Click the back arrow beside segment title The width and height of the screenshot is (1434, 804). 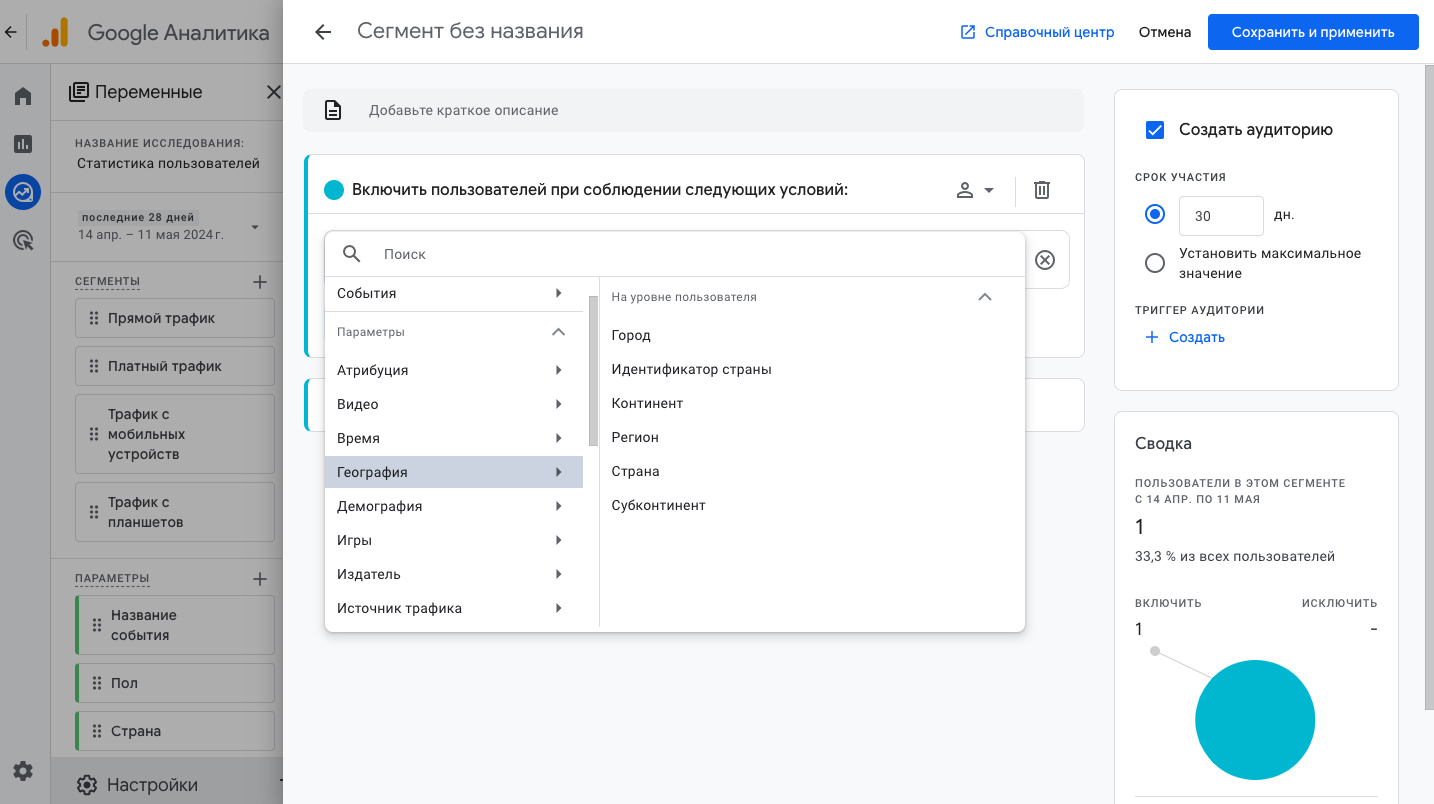coord(322,32)
